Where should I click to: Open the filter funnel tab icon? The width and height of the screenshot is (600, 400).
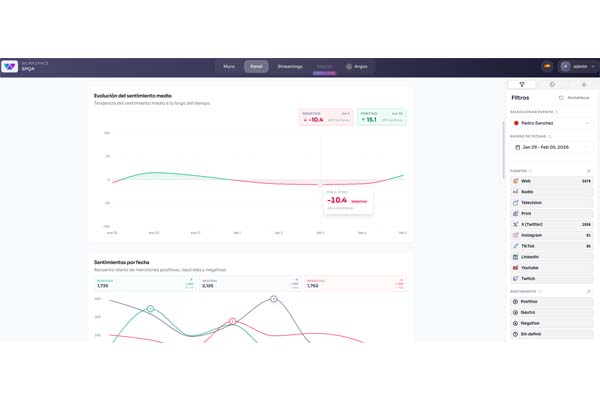[521, 85]
